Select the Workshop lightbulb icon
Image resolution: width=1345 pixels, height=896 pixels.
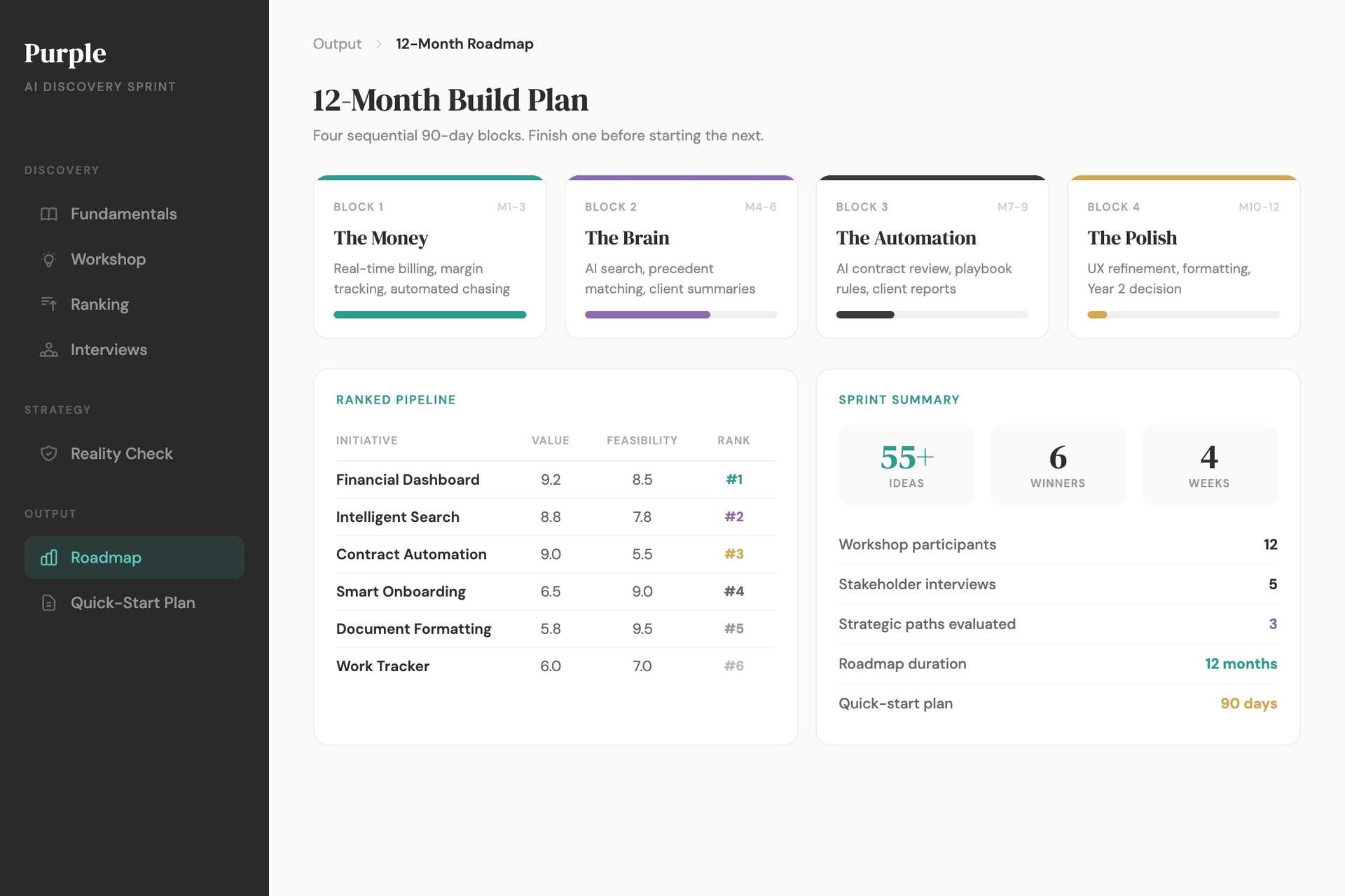pos(48,259)
